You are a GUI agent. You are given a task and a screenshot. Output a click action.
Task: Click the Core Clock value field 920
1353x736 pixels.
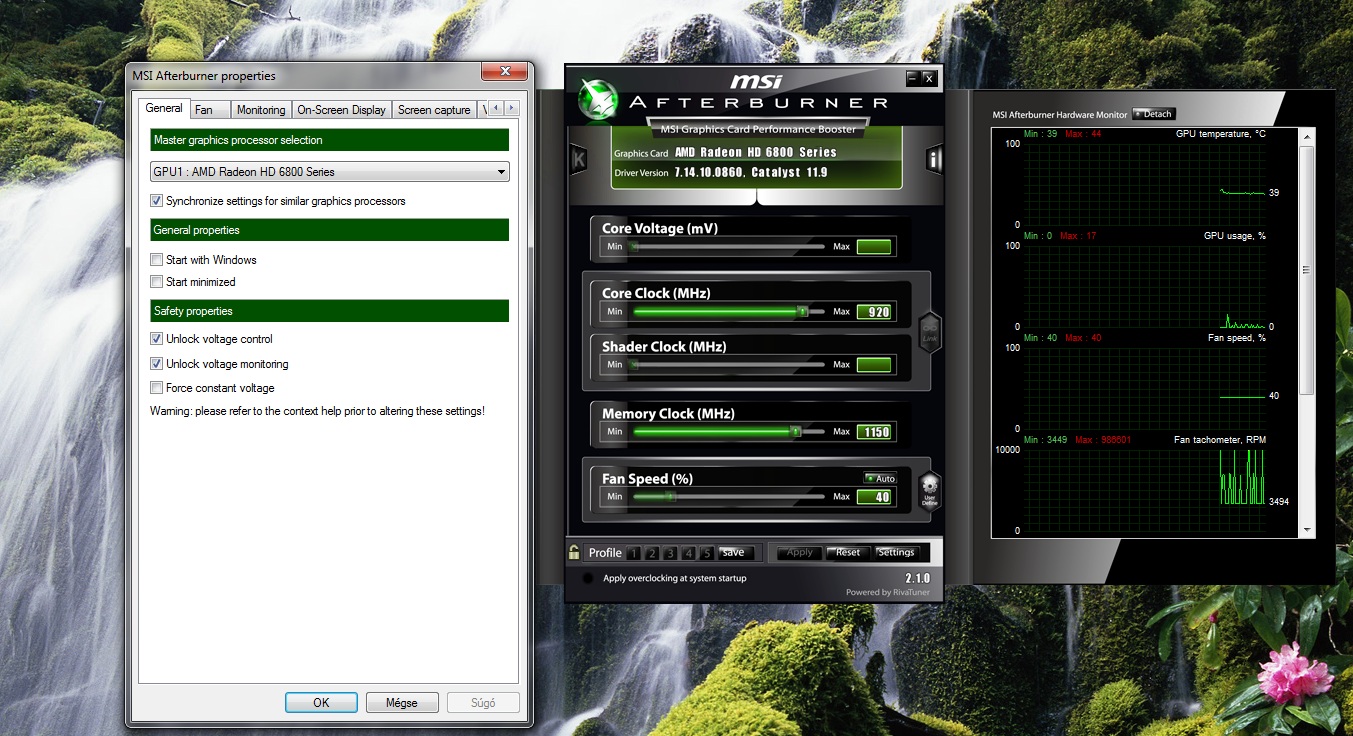point(873,312)
